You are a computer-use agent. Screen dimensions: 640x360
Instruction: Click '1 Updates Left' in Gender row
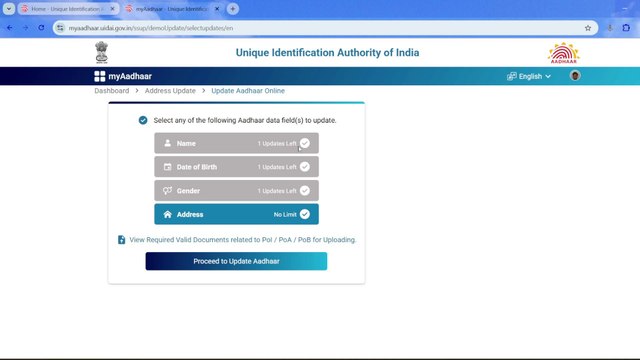(x=277, y=191)
